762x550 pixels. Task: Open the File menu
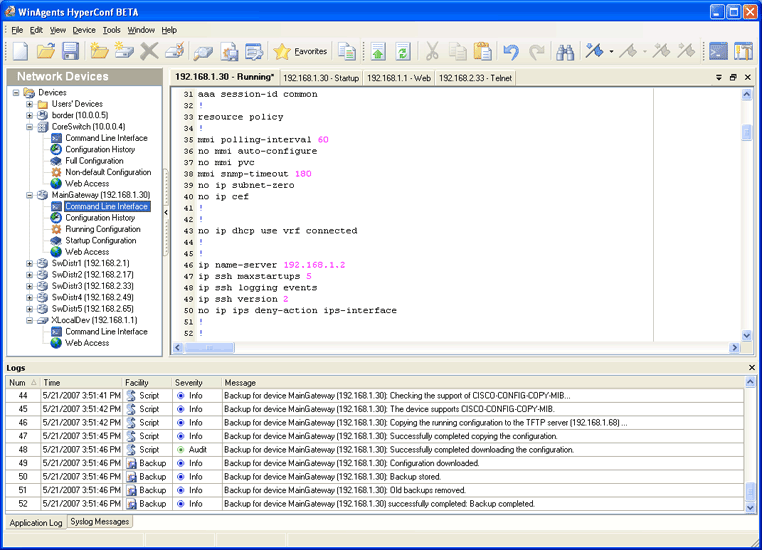[x=17, y=30]
